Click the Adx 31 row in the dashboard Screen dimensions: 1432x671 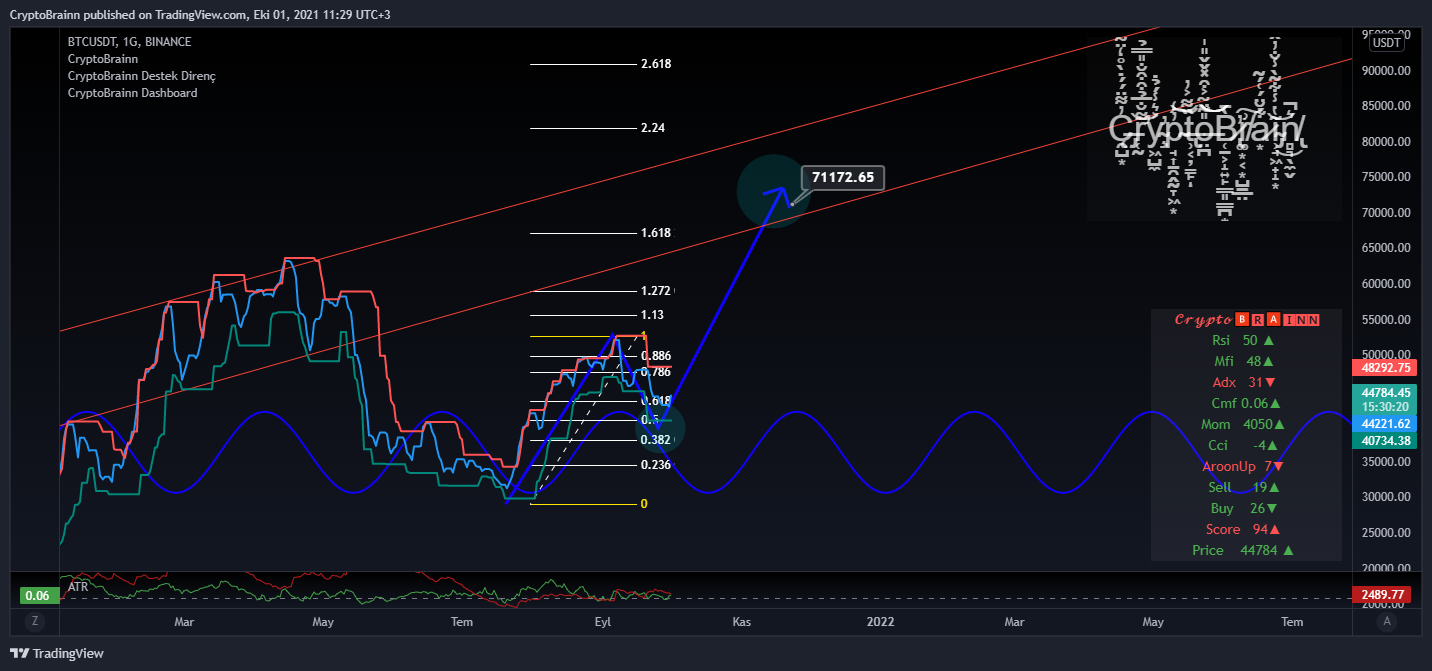(1245, 382)
